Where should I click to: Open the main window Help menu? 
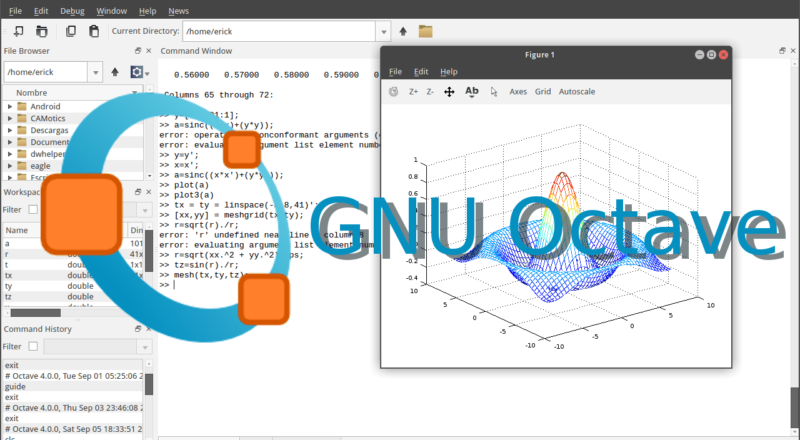pyautogui.click(x=147, y=11)
